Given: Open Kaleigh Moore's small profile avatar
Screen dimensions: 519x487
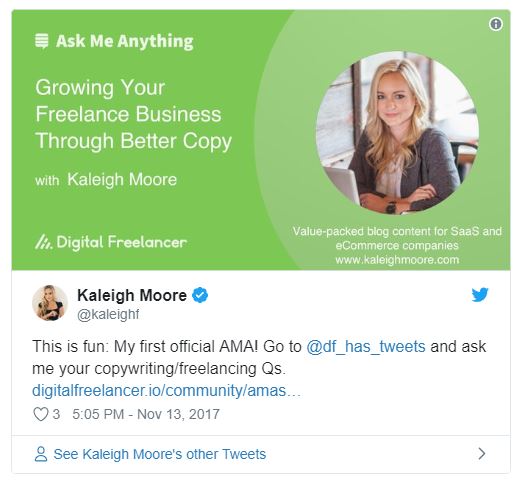Looking at the screenshot, I should [50, 303].
